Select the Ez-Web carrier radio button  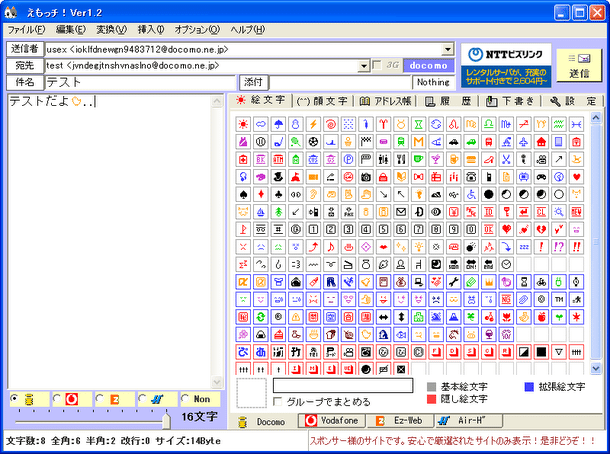click(100, 398)
